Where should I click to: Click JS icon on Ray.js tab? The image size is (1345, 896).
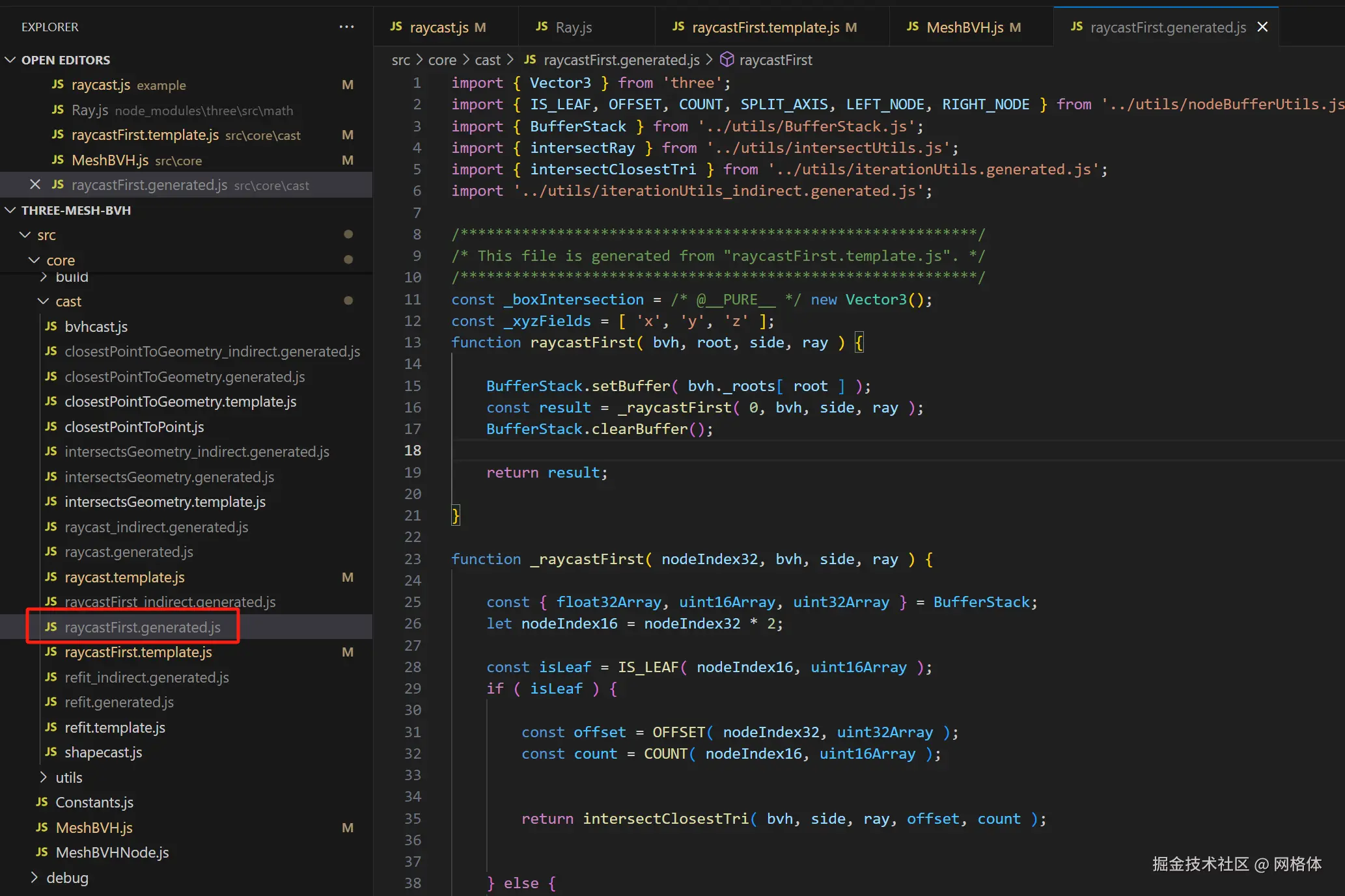point(542,27)
